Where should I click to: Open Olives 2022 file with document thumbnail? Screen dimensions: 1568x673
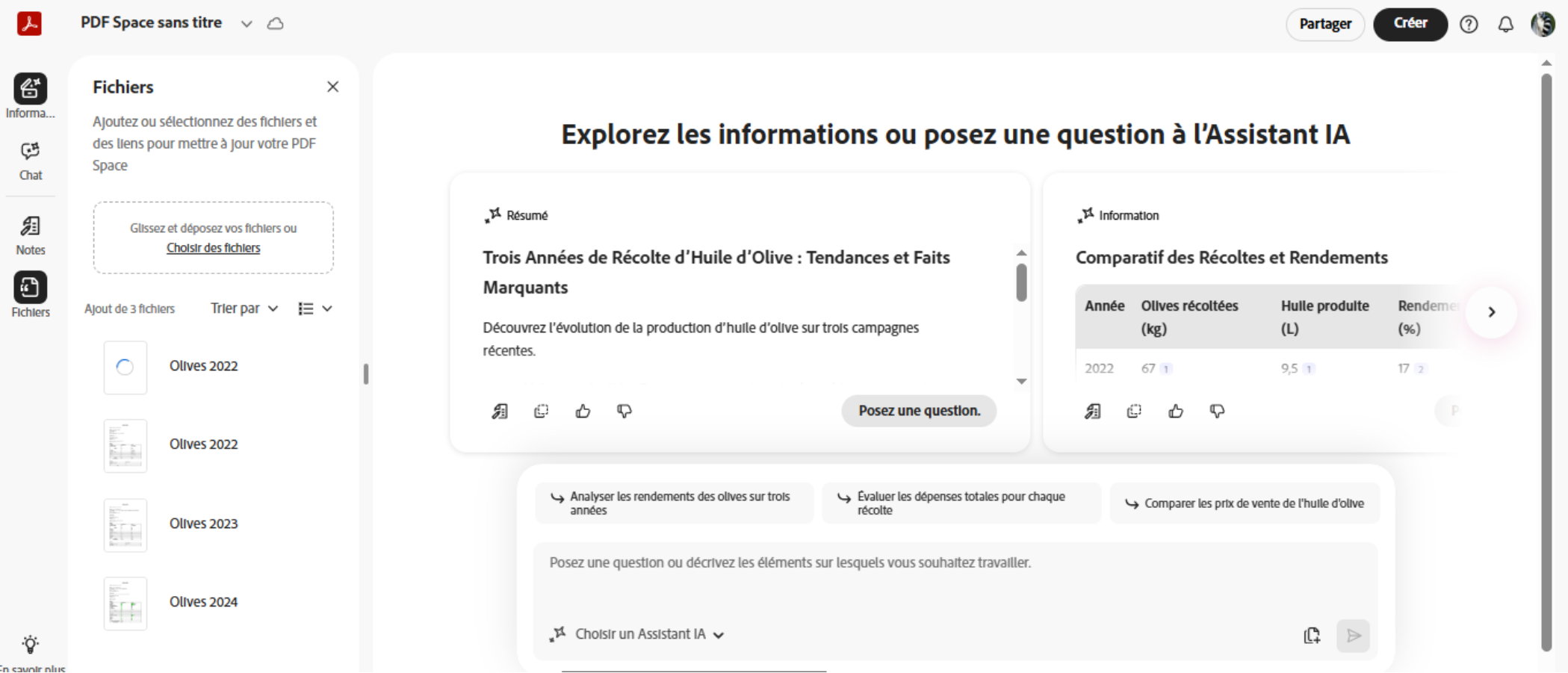(x=205, y=445)
